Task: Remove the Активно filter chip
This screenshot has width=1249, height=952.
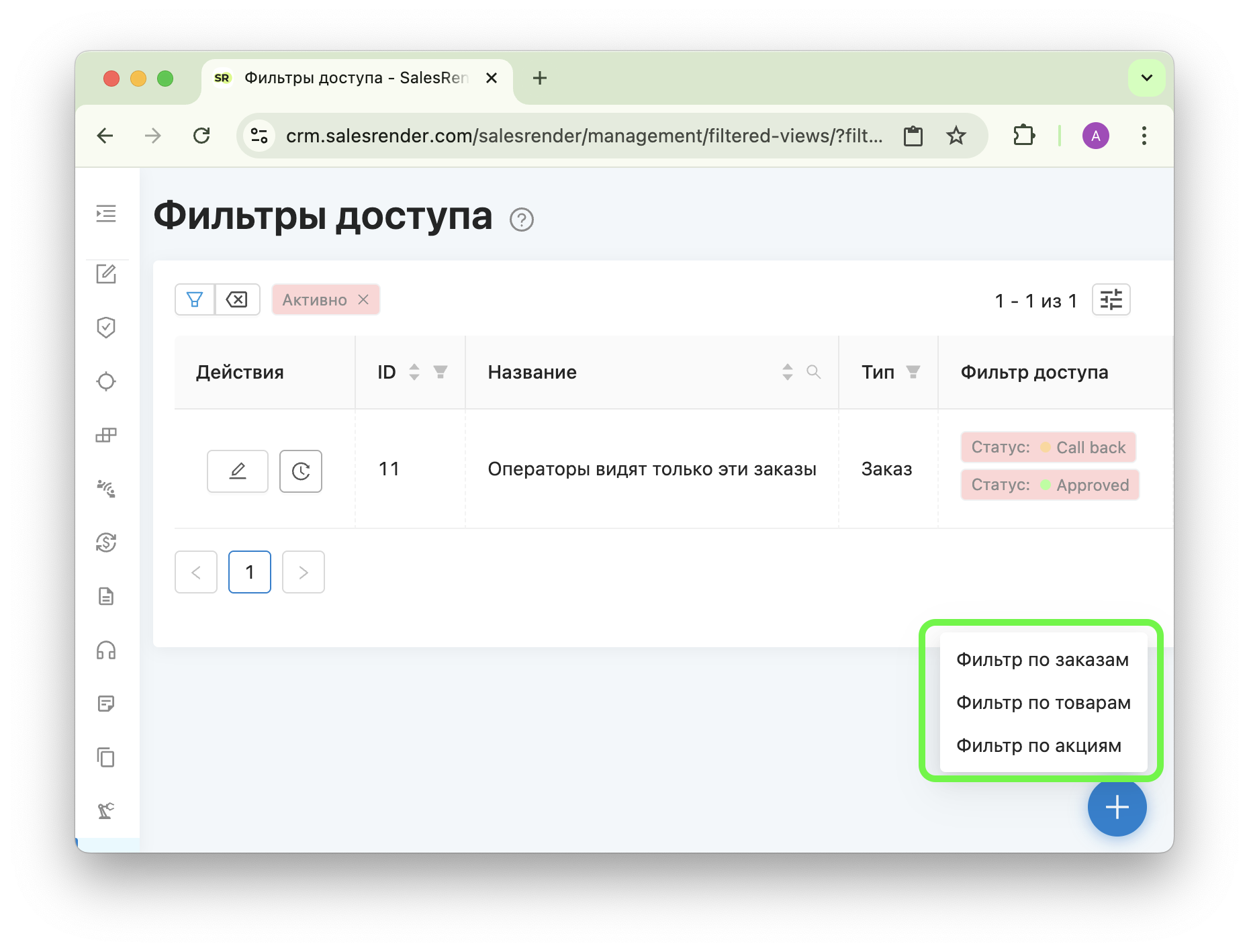Action: (x=363, y=300)
